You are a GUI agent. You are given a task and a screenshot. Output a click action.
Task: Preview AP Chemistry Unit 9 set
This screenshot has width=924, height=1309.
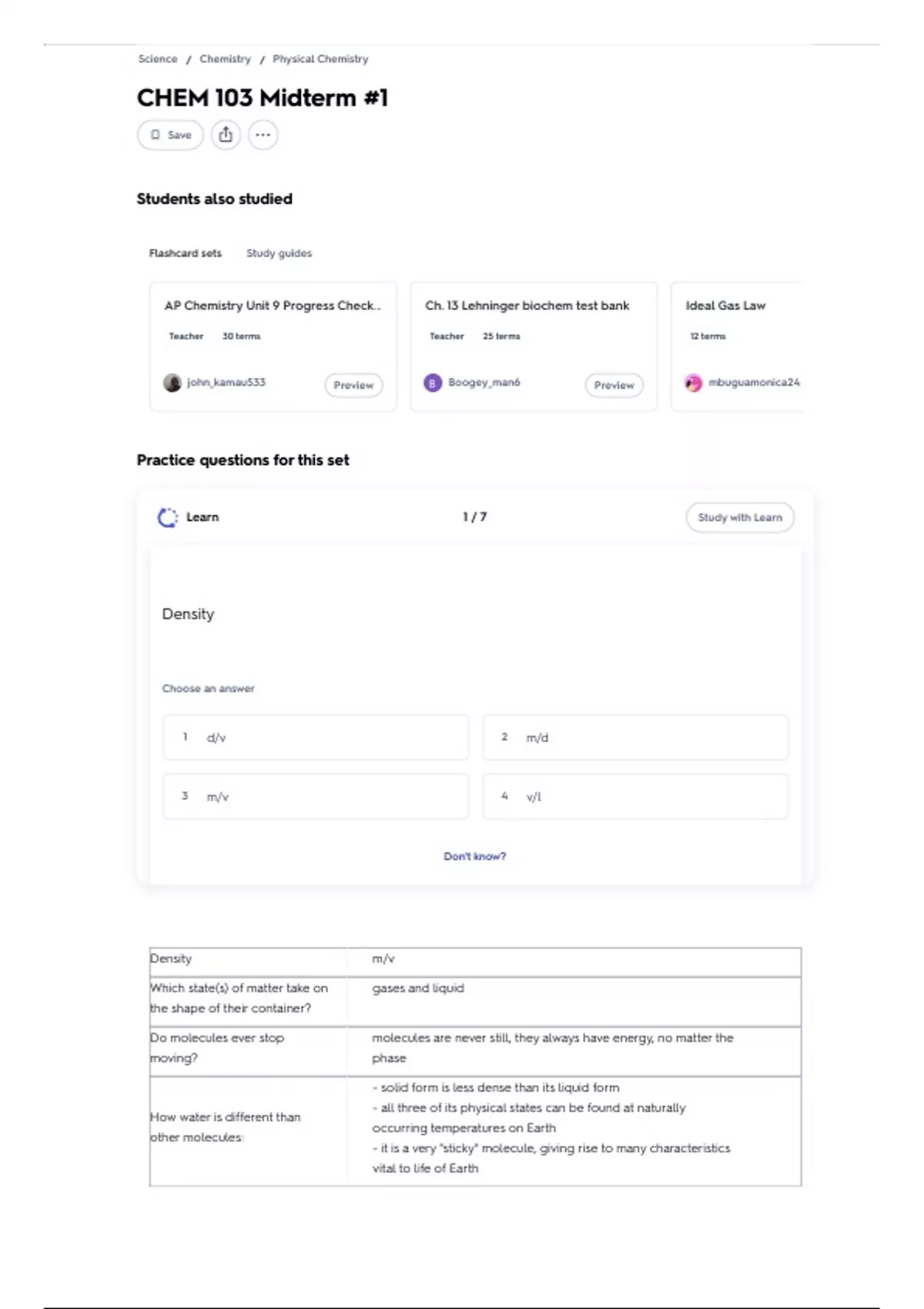[x=353, y=385]
